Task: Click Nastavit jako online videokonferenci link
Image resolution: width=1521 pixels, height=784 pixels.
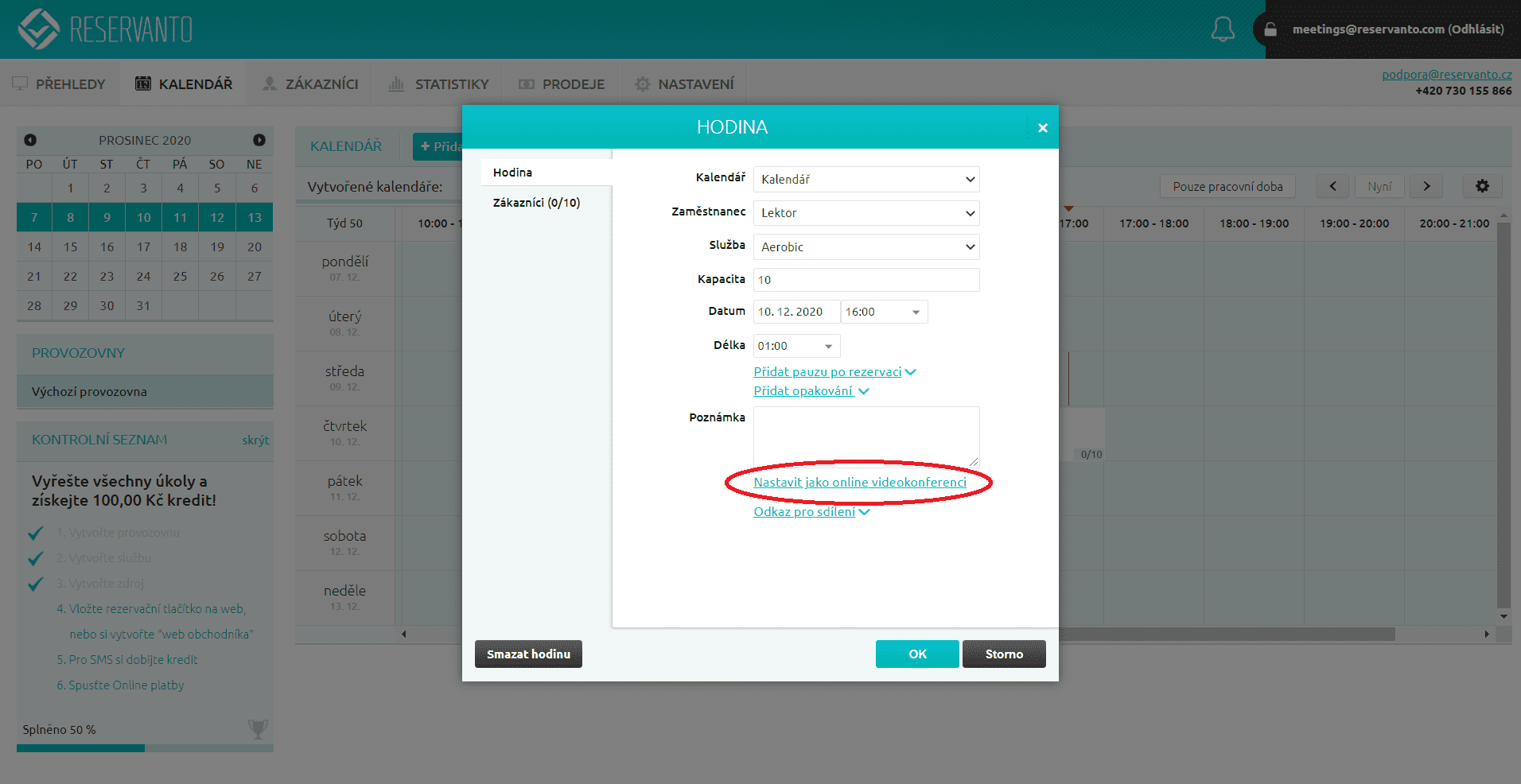Action: pyautogui.click(x=859, y=483)
